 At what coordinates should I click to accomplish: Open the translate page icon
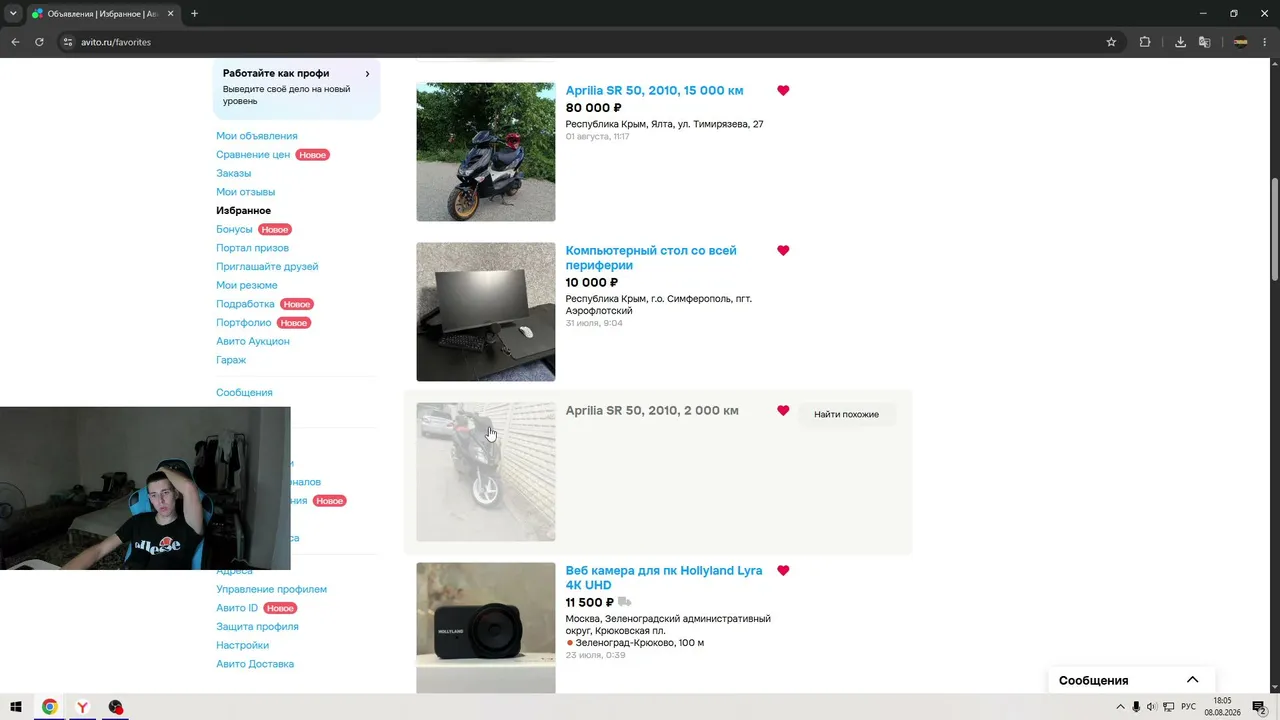(1205, 42)
